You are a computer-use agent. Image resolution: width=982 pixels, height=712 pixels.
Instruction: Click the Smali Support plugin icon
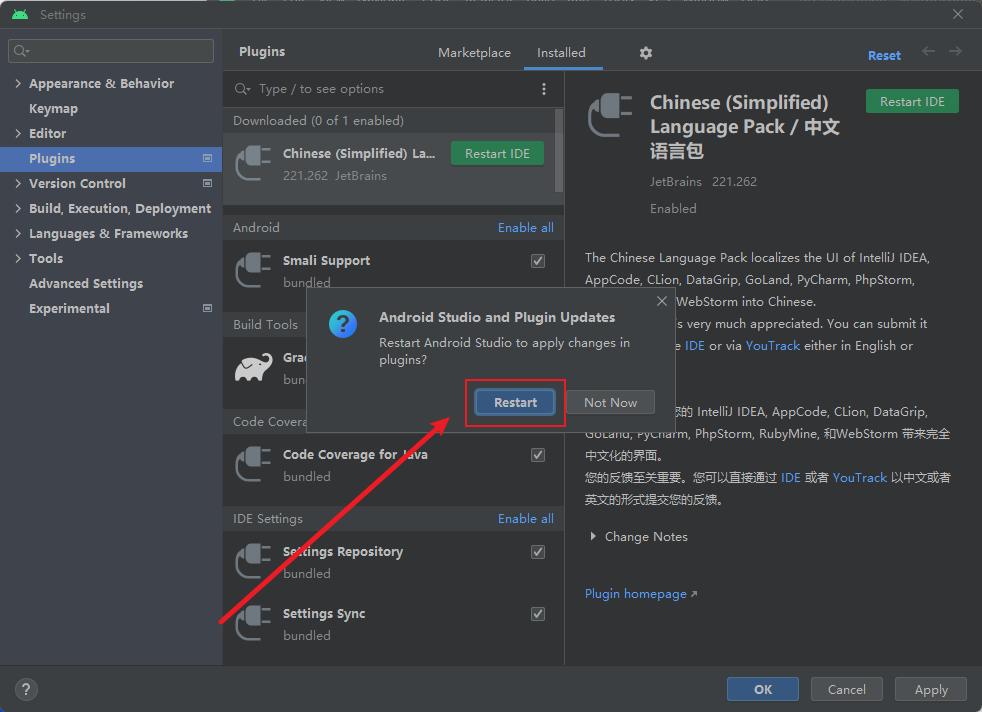[x=253, y=270]
